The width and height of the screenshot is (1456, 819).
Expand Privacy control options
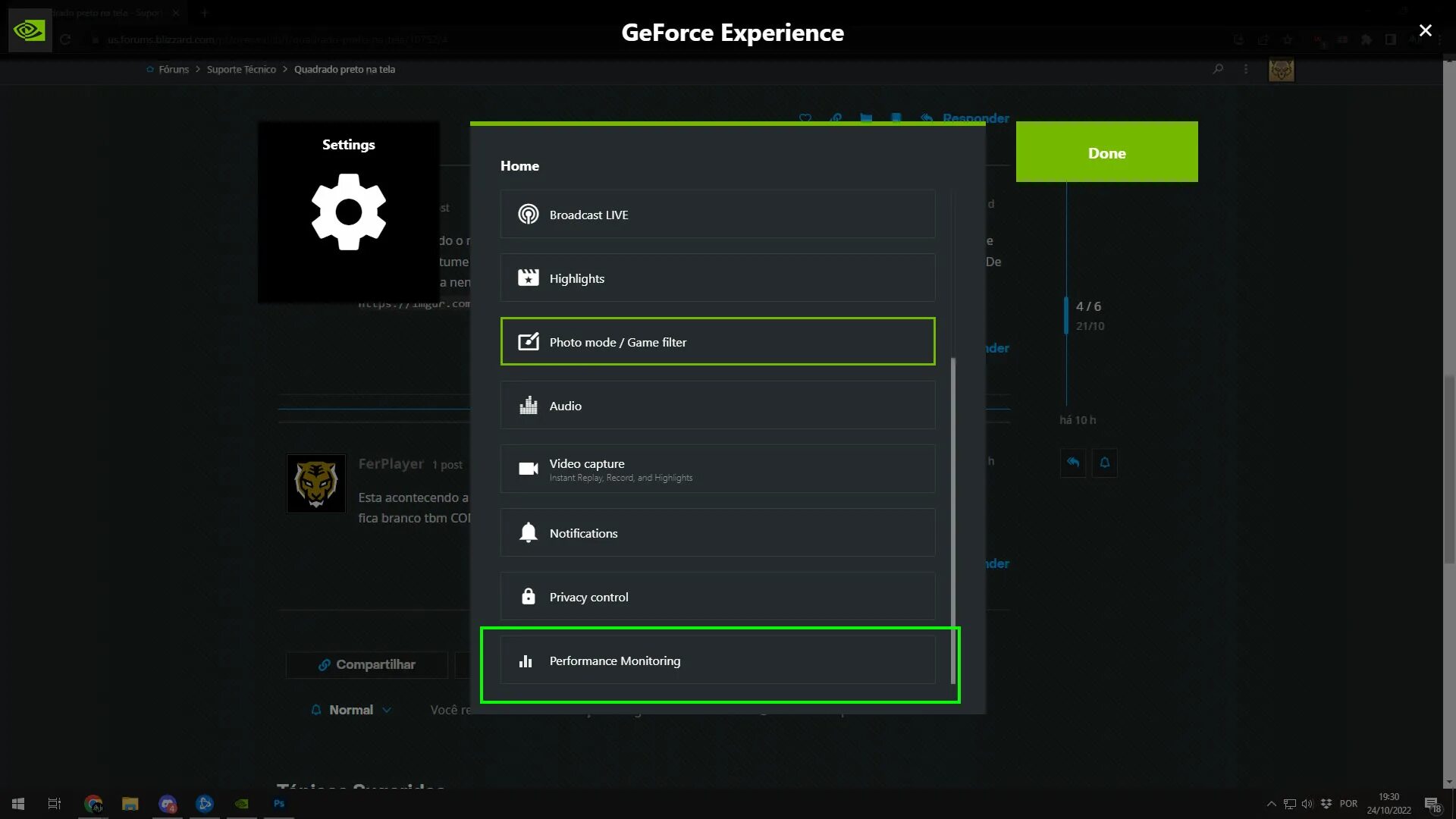click(716, 596)
